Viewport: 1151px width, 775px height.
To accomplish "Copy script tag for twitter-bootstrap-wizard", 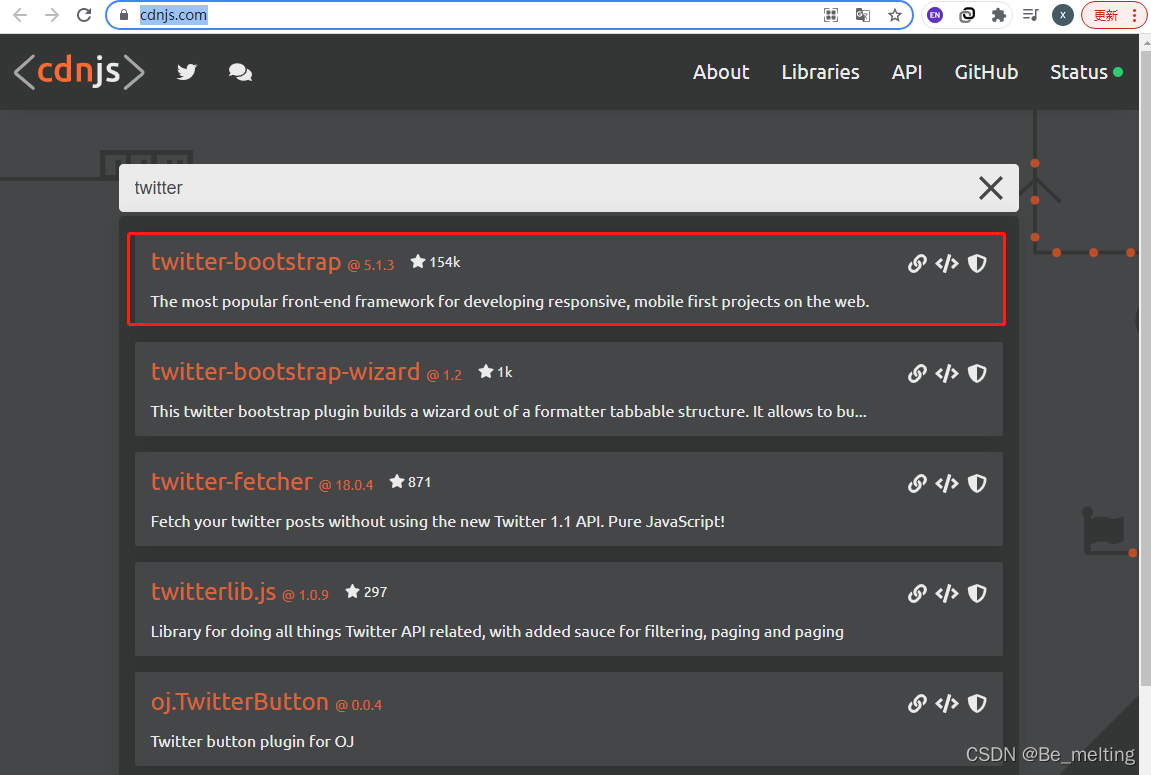I will pyautogui.click(x=947, y=374).
